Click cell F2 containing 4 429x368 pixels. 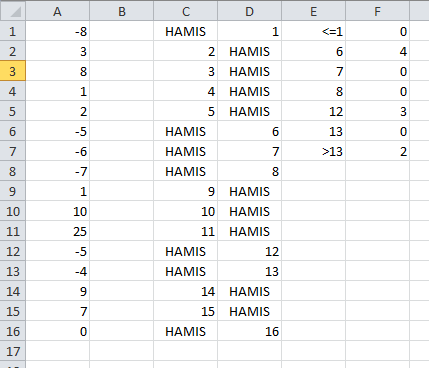pos(378,51)
